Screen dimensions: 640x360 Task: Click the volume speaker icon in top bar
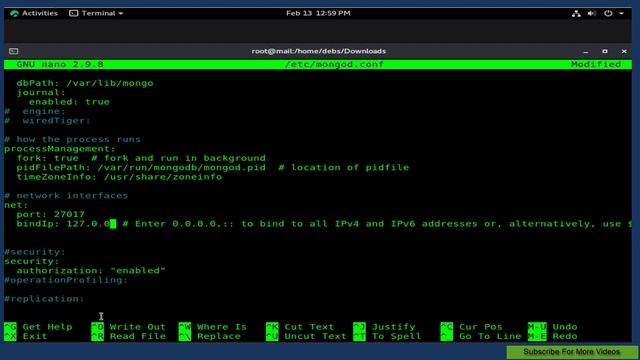pyautogui.click(x=591, y=13)
